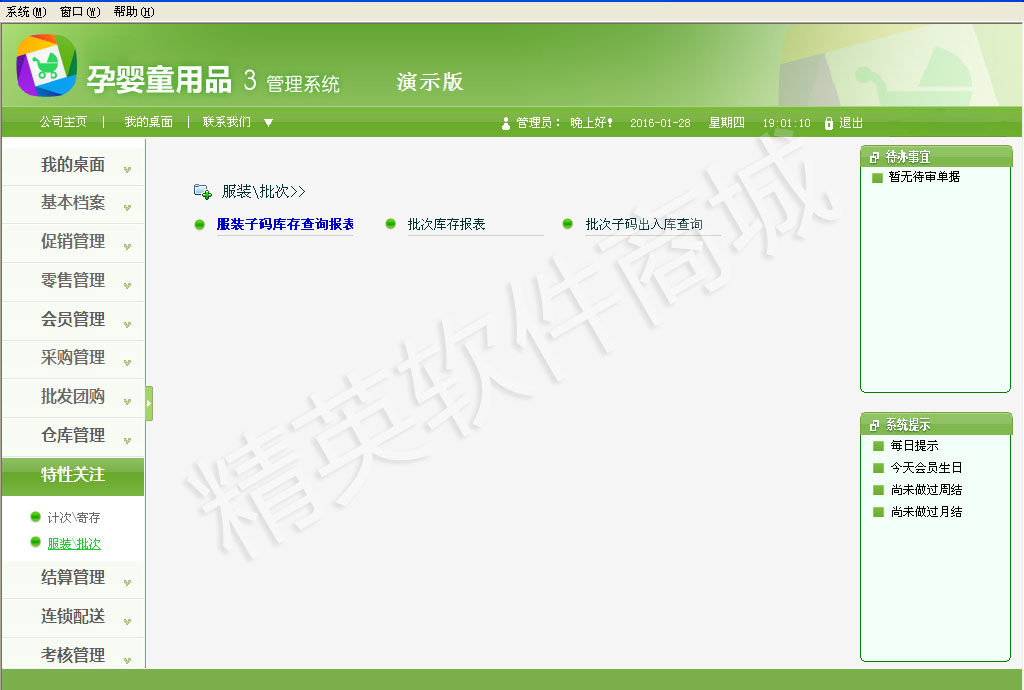Image resolution: width=1024 pixels, height=690 pixels.
Task: Click 今天会员生日 entry
Action: click(x=926, y=468)
